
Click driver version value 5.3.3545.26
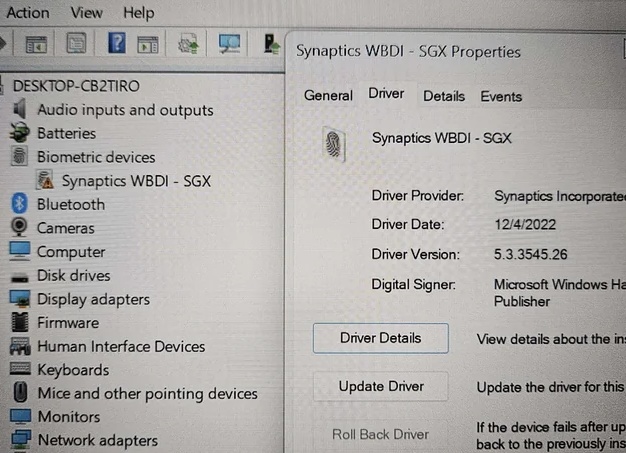(x=531, y=254)
